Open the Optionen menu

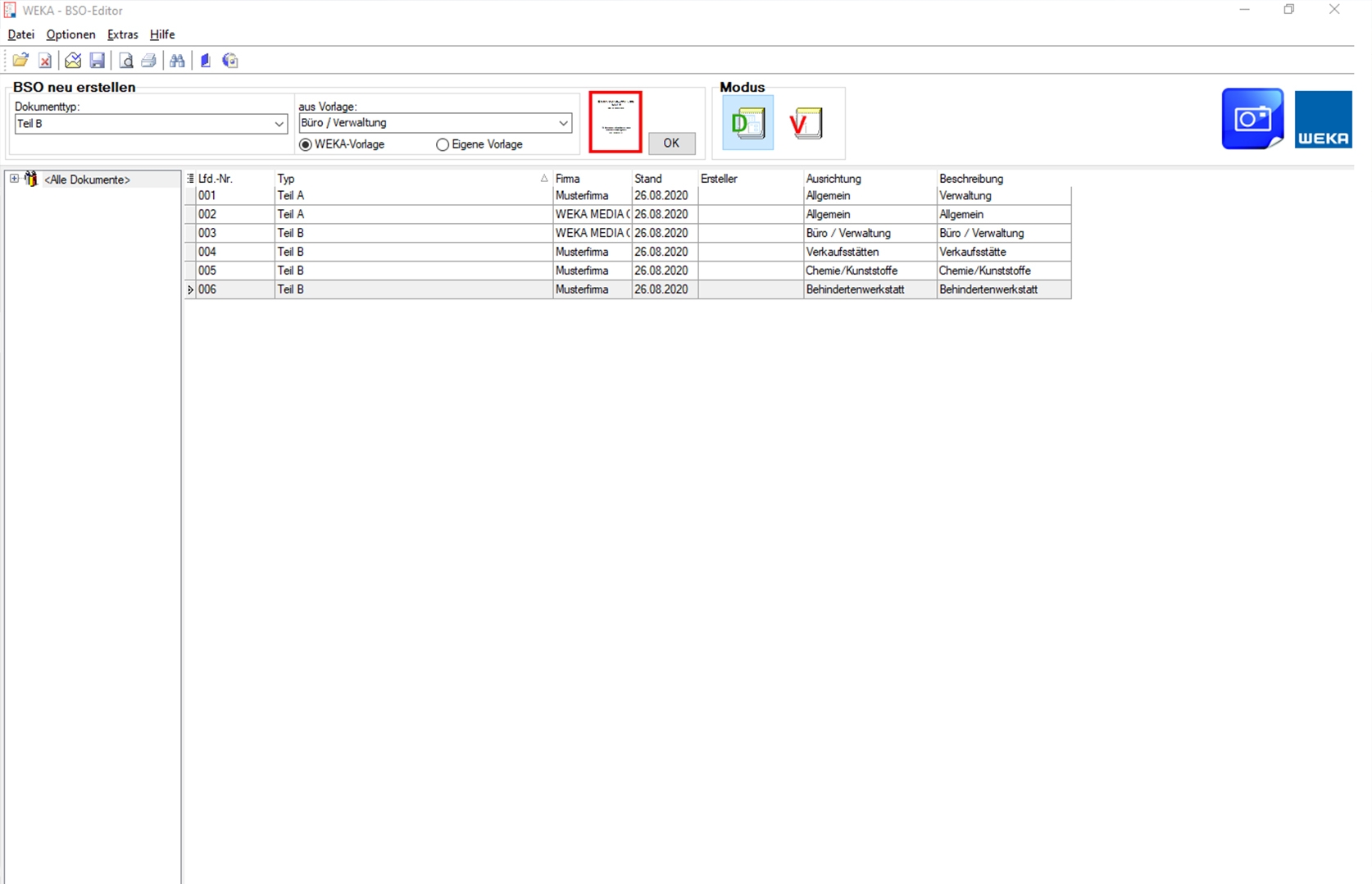[70, 34]
